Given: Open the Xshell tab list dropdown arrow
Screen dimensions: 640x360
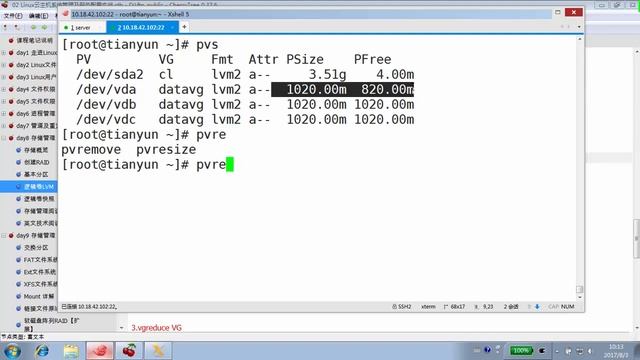Looking at the screenshot, I should [579, 27].
